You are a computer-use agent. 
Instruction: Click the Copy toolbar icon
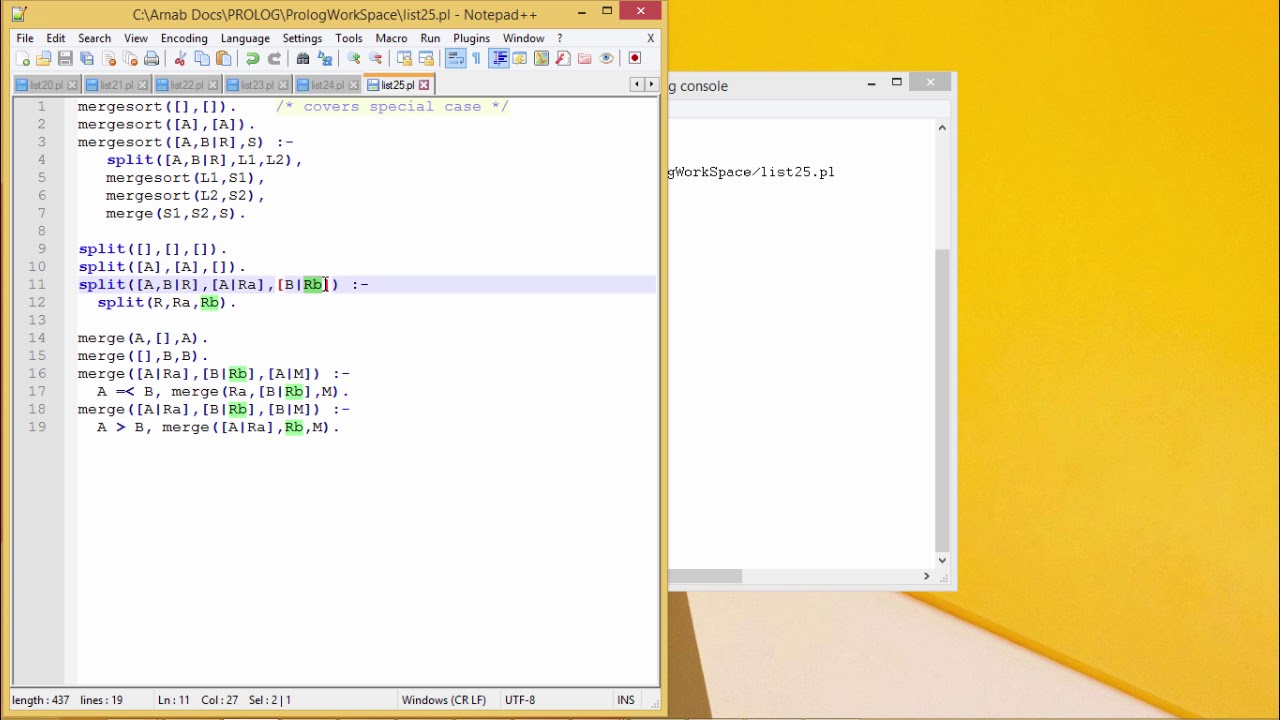pyautogui.click(x=202, y=59)
